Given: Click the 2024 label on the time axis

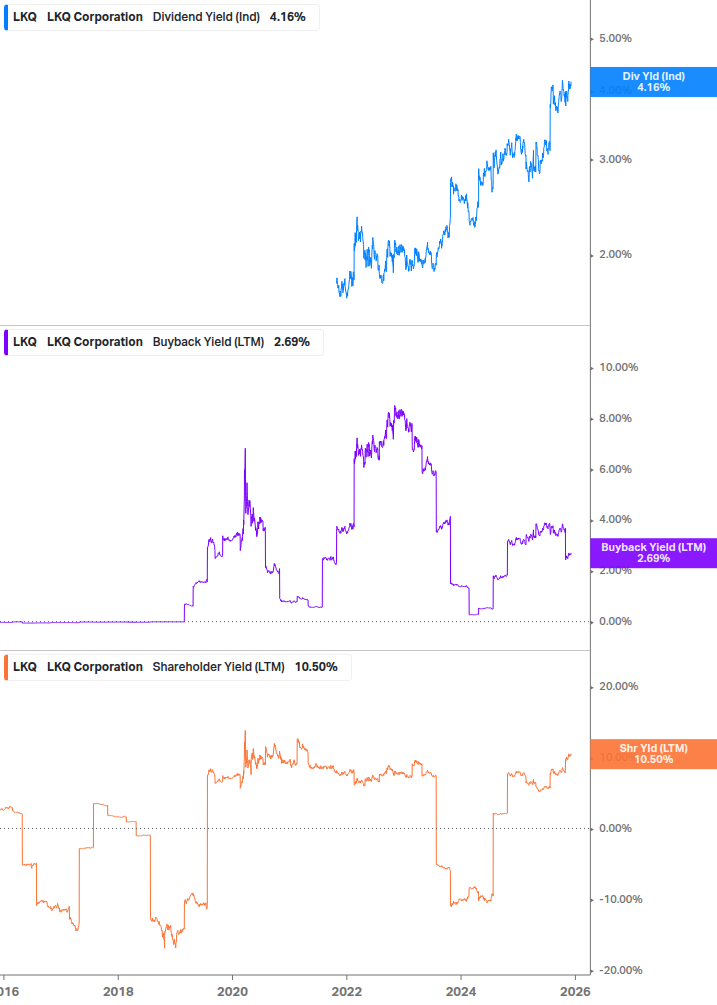Looking at the screenshot, I should pyautogui.click(x=461, y=992).
